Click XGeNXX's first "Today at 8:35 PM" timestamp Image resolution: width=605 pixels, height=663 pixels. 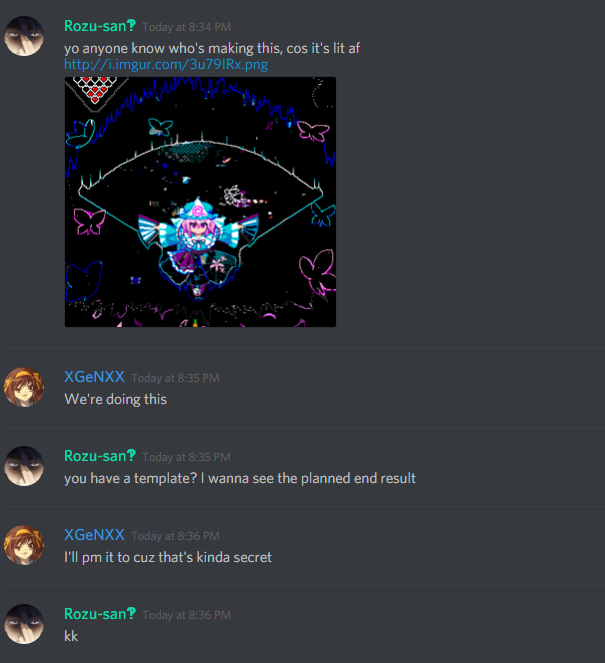tap(175, 378)
